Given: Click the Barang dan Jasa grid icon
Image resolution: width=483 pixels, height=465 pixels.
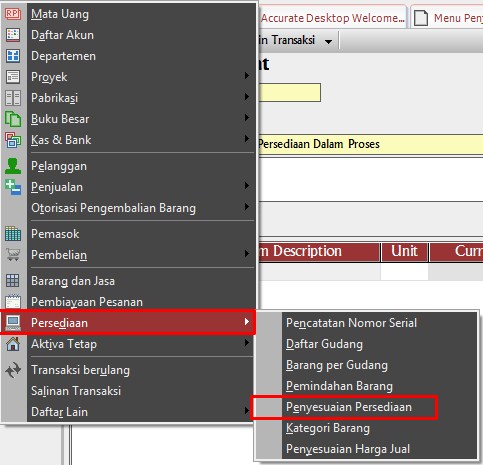Looking at the screenshot, I should pyautogui.click(x=13, y=281).
